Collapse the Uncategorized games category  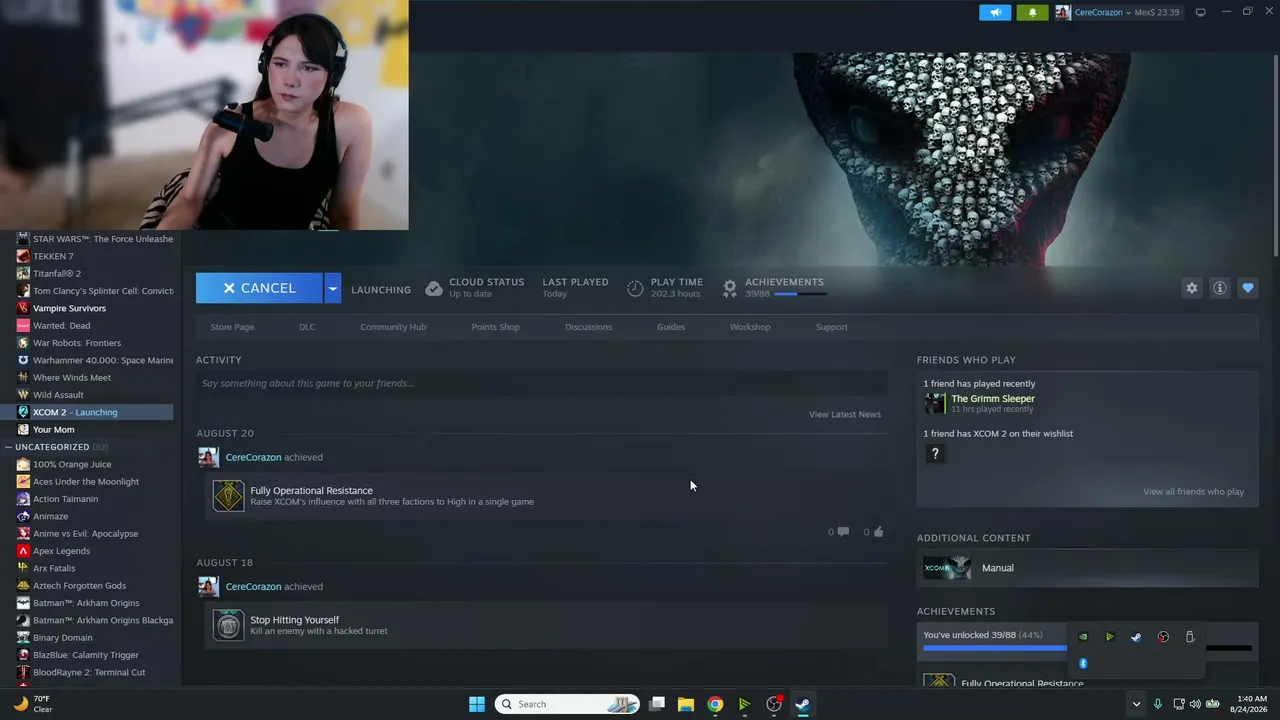(9, 447)
